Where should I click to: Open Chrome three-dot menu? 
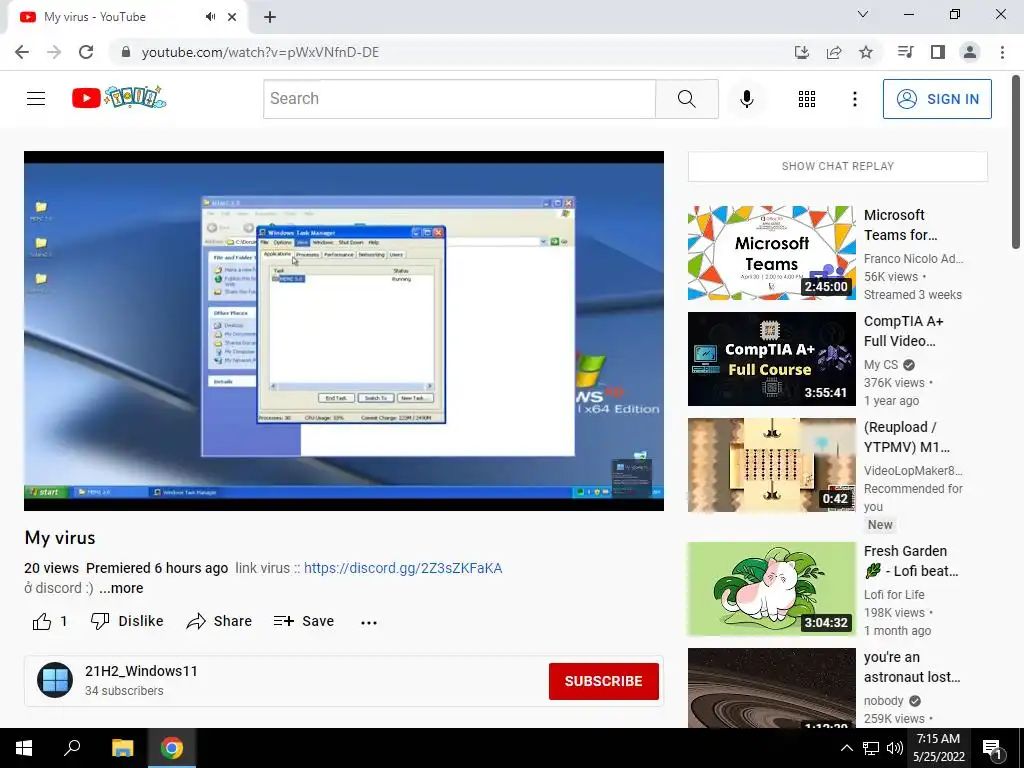click(x=1002, y=52)
